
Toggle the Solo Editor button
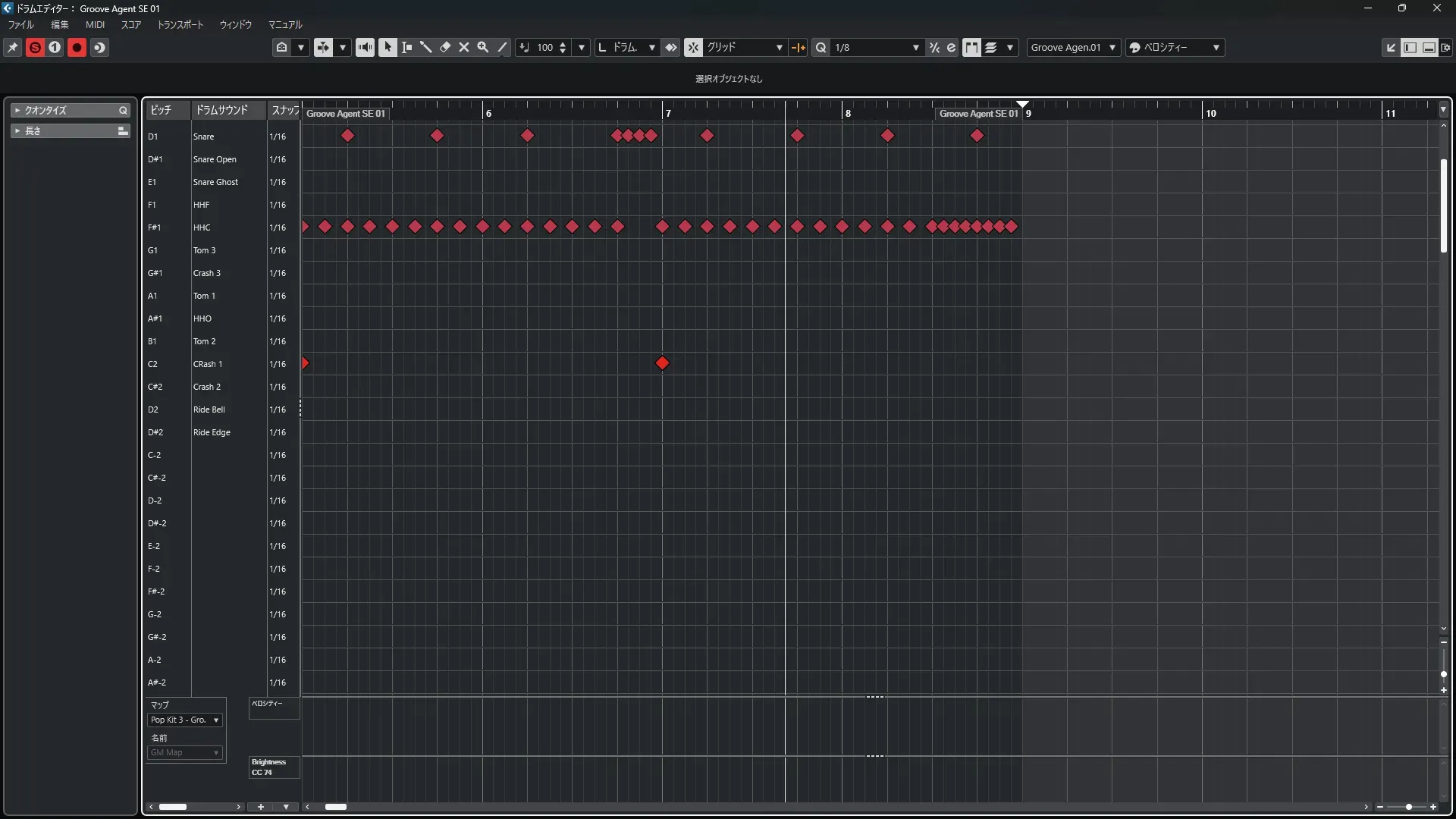[x=35, y=47]
